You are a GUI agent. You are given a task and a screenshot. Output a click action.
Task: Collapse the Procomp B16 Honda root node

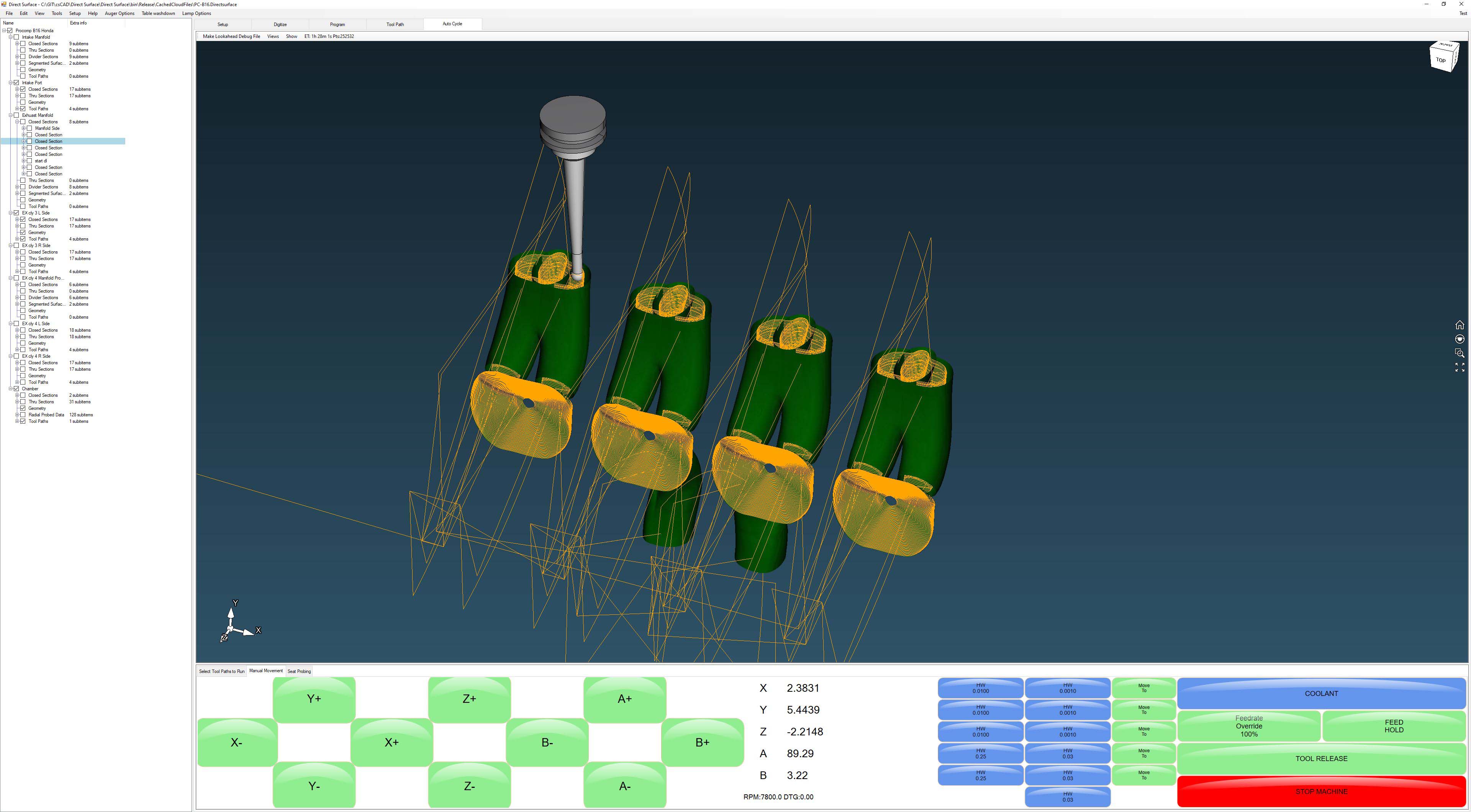coord(4,31)
